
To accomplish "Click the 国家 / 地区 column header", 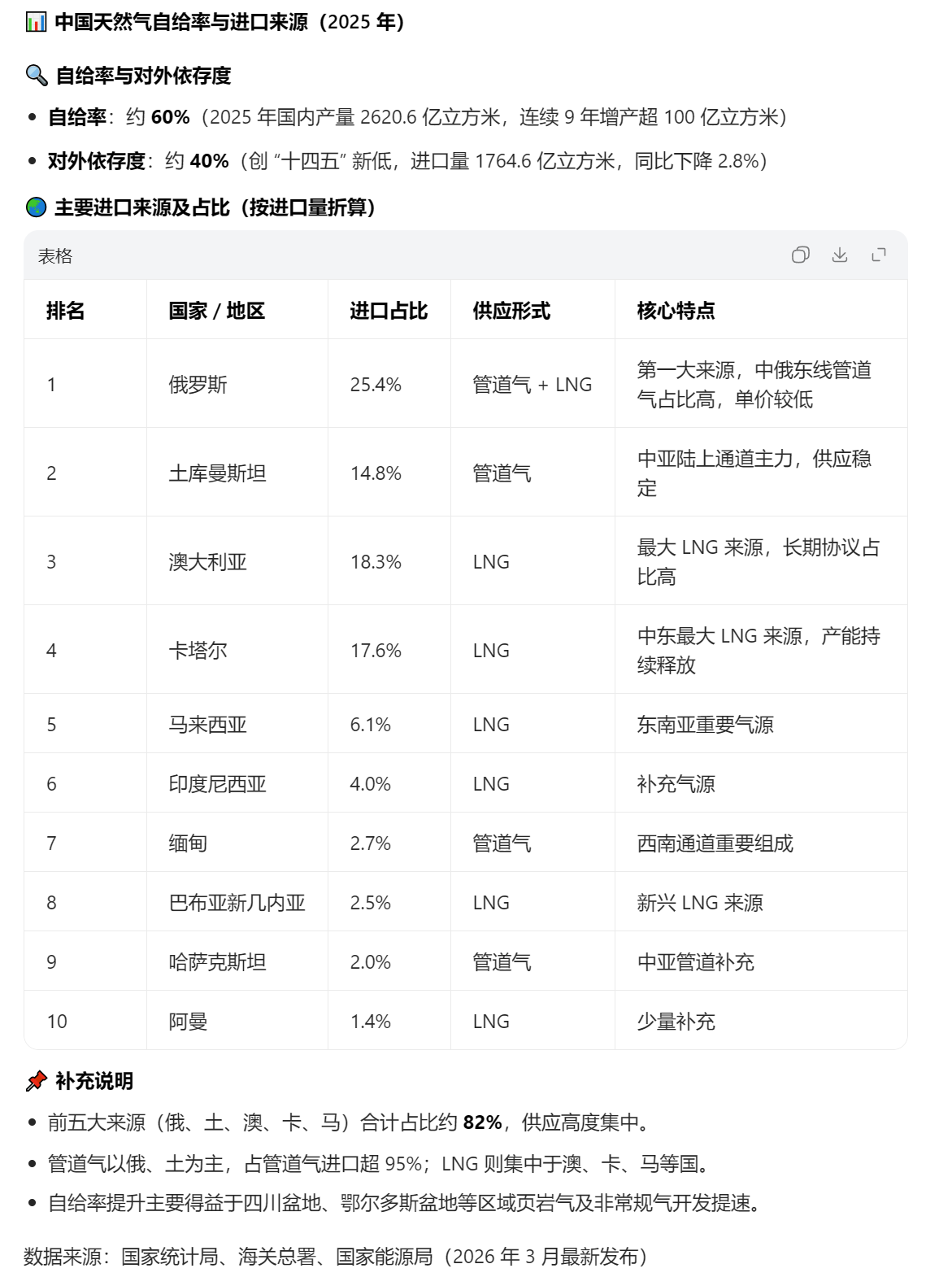I will (216, 310).
